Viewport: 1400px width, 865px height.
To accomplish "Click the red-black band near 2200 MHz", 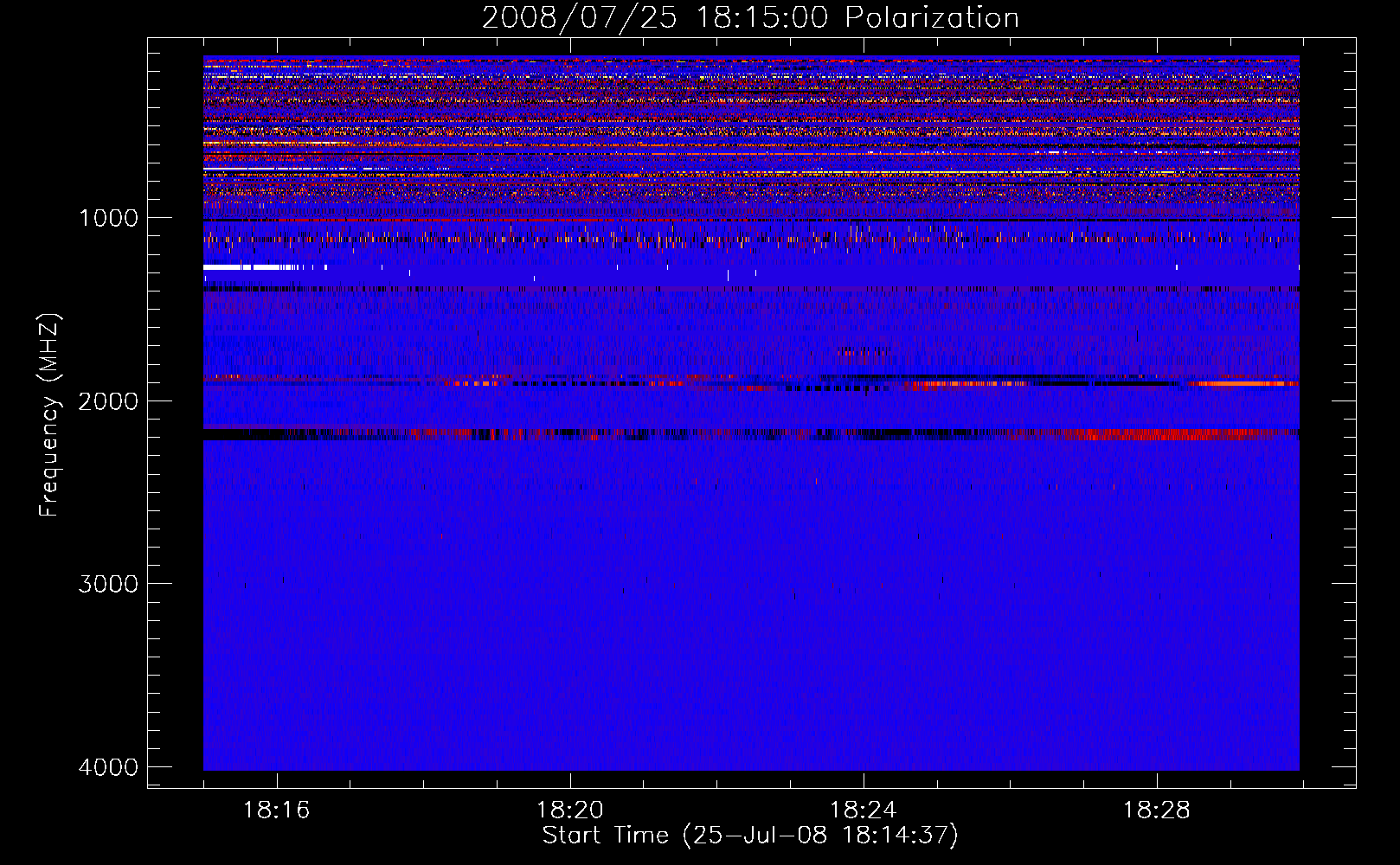I will [x=751, y=434].
